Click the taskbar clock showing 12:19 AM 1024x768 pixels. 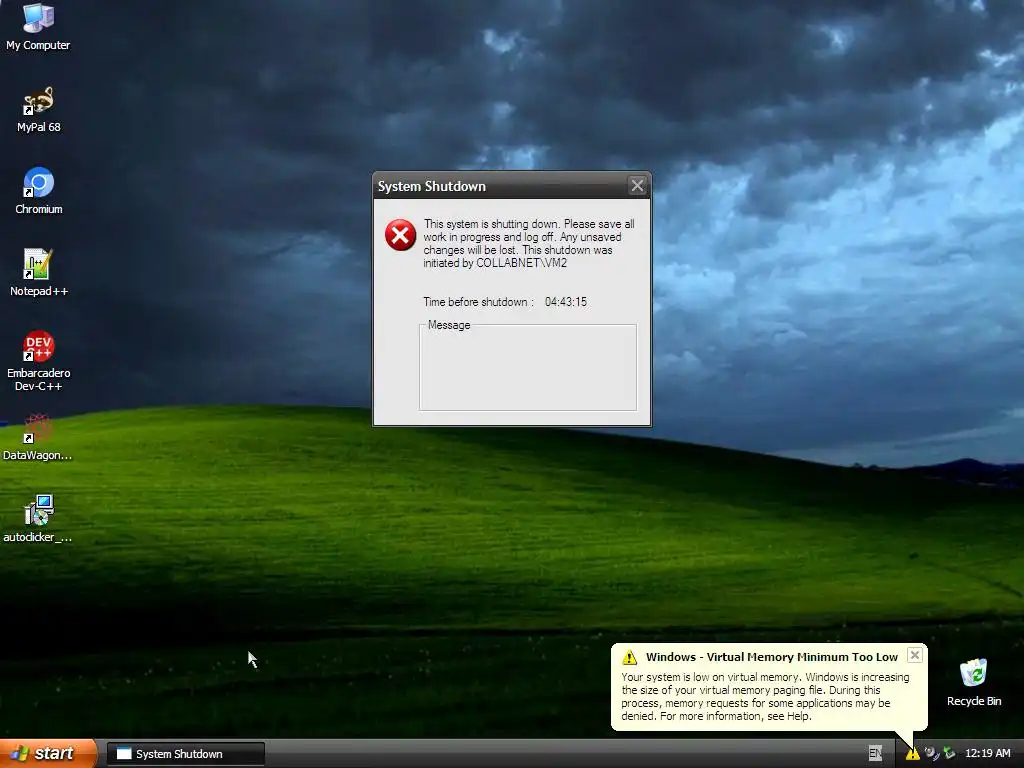click(987, 754)
